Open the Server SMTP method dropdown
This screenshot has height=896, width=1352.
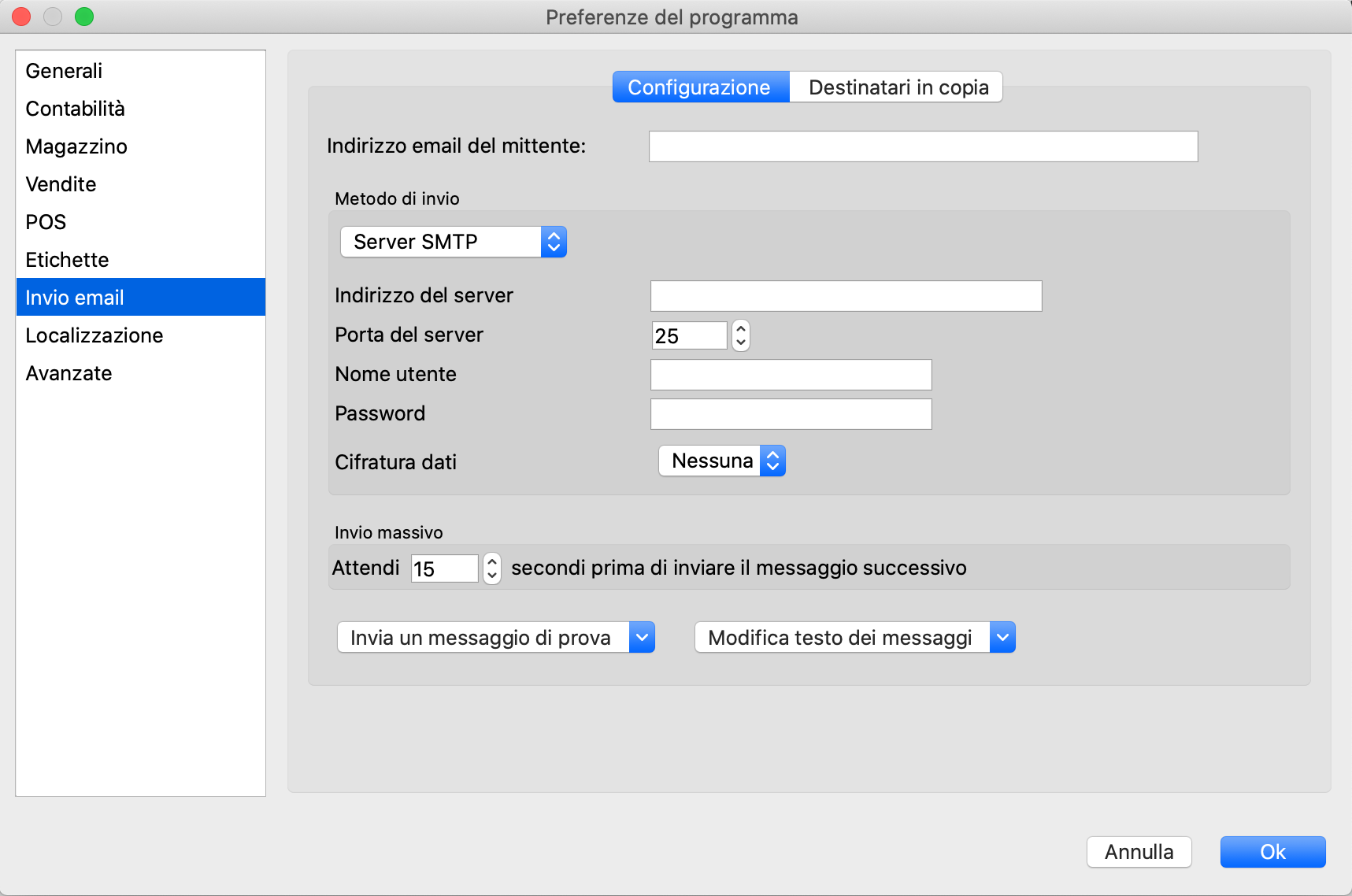coord(453,242)
